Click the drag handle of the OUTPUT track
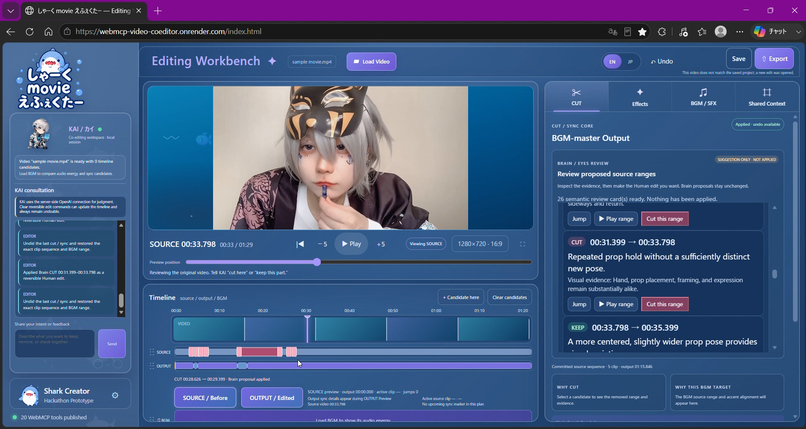 [x=152, y=366]
